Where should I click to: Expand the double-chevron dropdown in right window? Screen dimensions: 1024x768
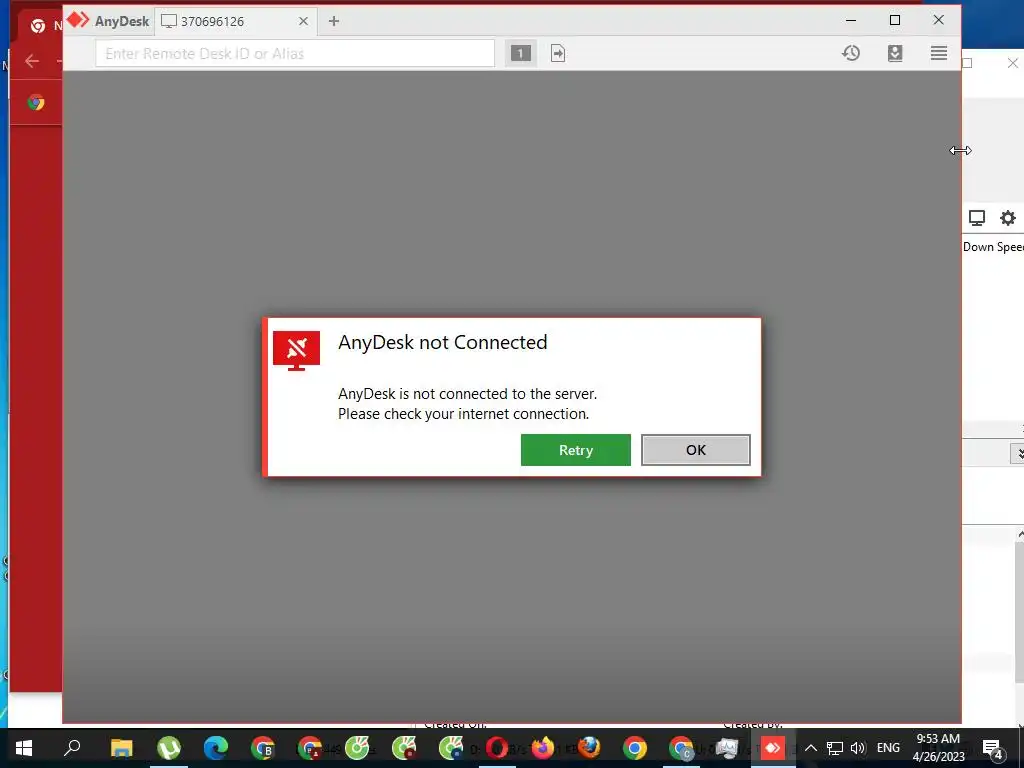click(1018, 453)
